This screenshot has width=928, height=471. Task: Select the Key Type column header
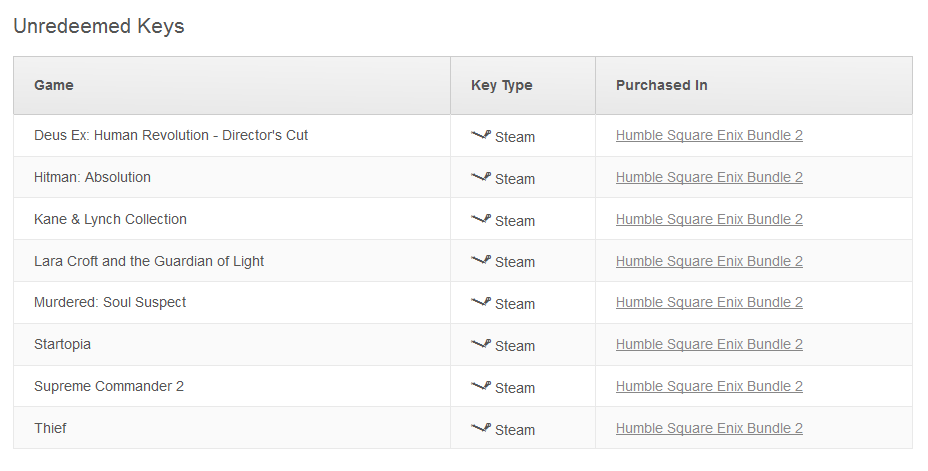(501, 85)
